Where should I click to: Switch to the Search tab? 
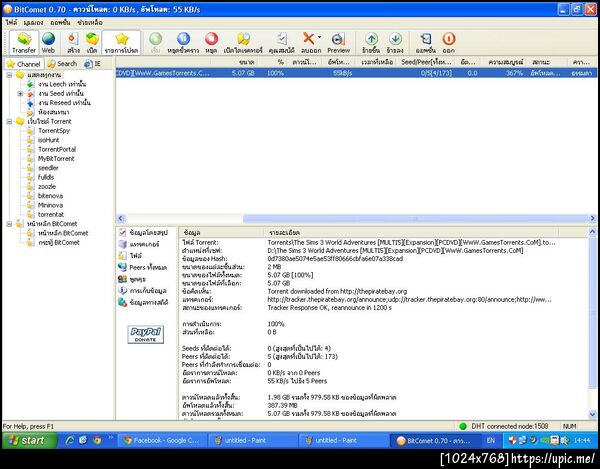[62, 64]
